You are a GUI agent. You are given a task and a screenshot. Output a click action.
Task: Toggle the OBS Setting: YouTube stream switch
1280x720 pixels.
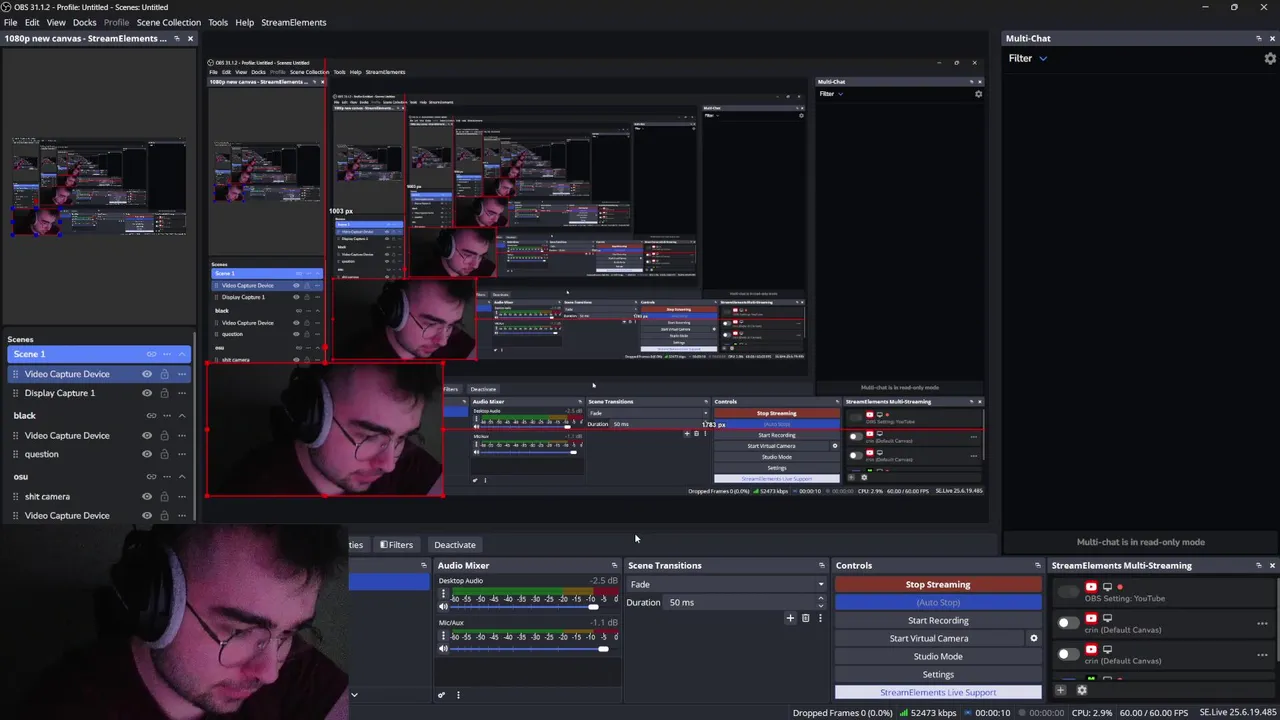[1068, 591]
